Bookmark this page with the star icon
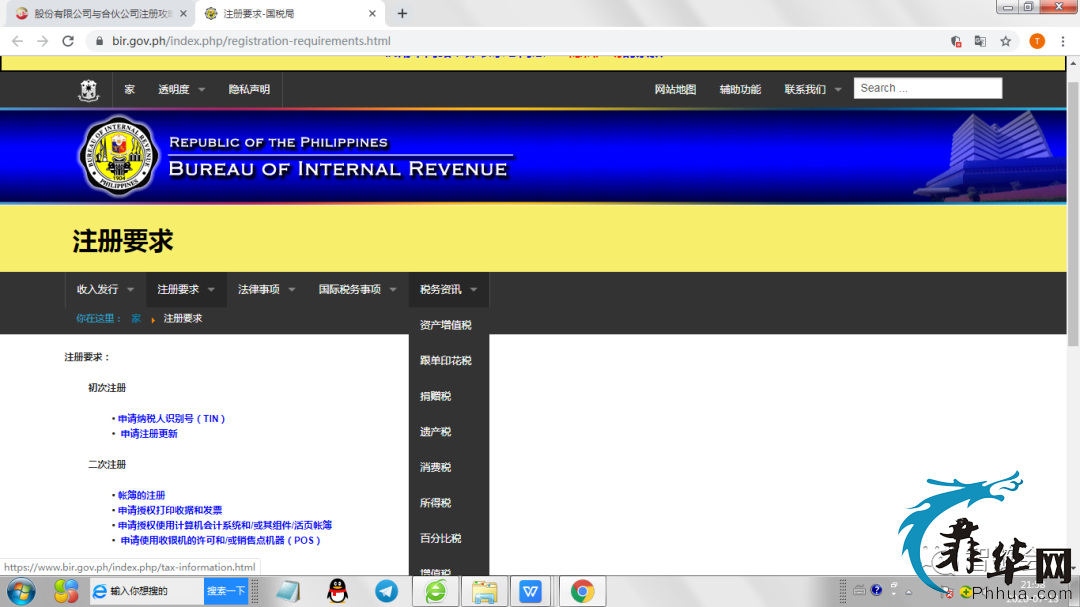The height and width of the screenshot is (607, 1080). point(1006,41)
